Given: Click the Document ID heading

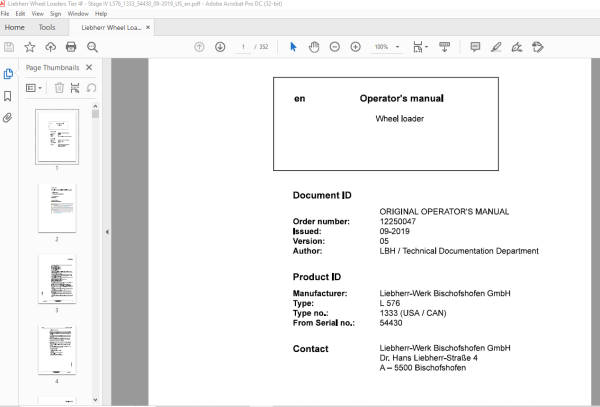Looking at the screenshot, I should [x=322, y=195].
